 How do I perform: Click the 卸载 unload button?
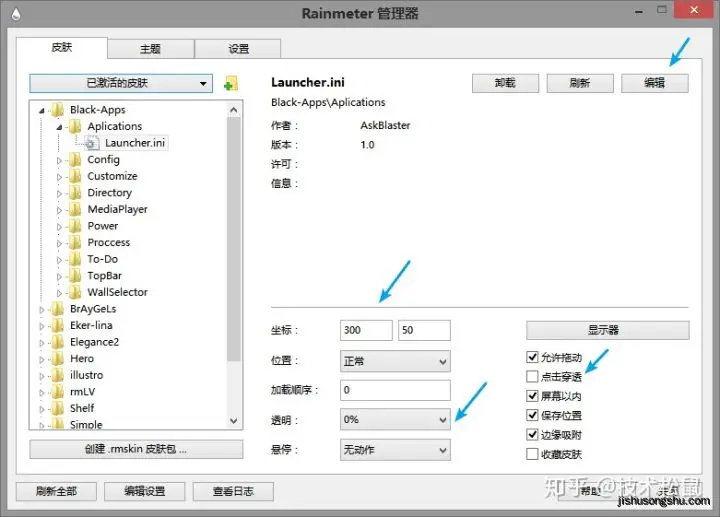505,83
